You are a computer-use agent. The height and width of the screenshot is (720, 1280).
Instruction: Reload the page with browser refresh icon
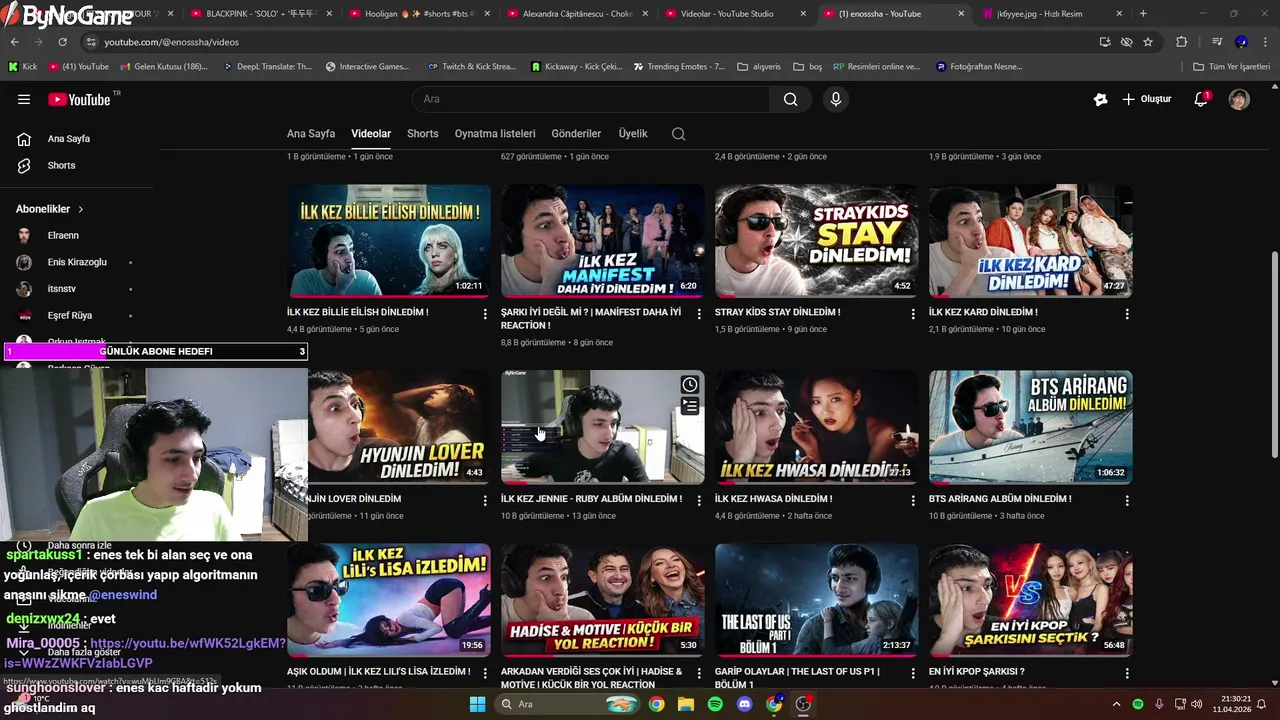(x=62, y=42)
